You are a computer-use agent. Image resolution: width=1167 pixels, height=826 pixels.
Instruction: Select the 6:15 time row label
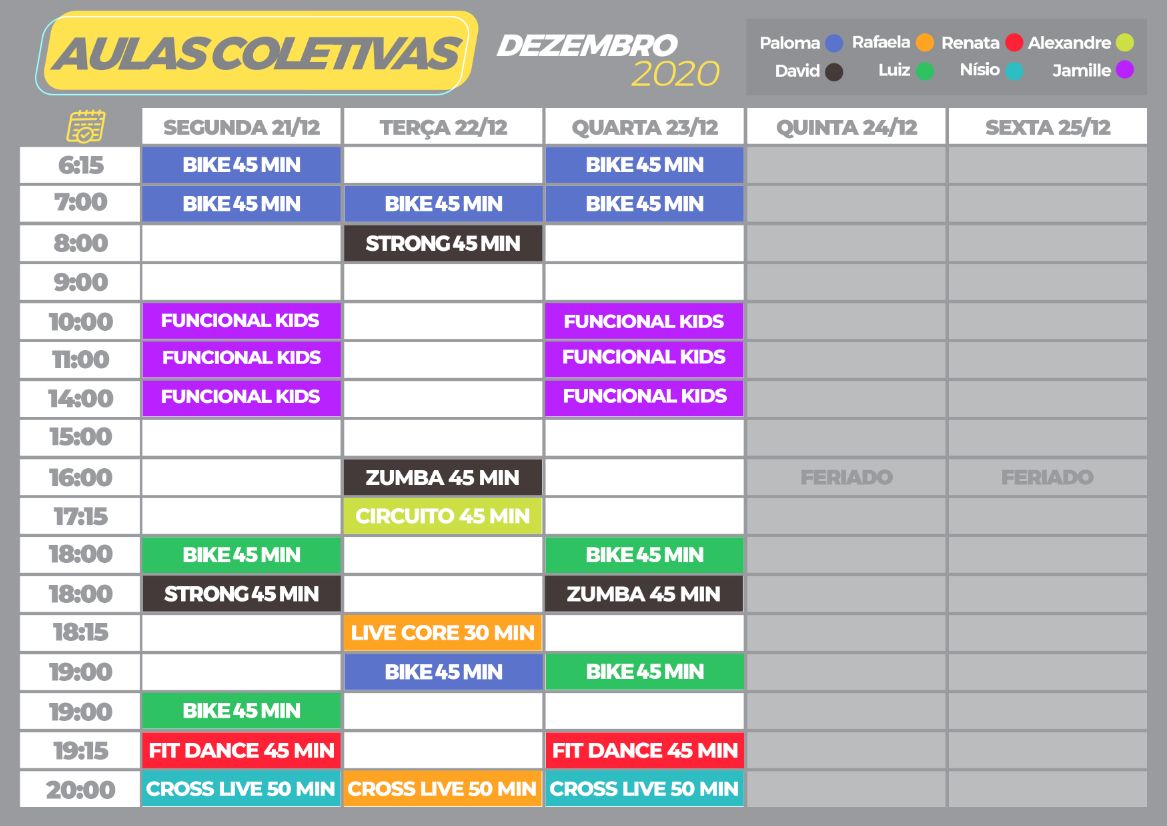80,164
